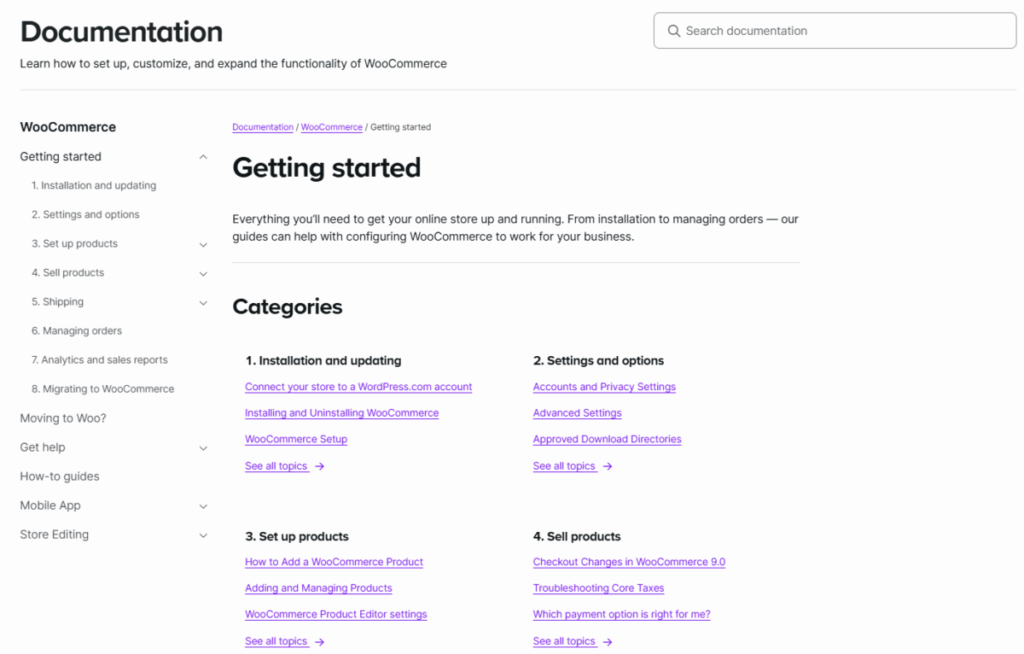The width and height of the screenshot is (1024, 654).
Task: Collapse the Getting started sidebar section
Action: click(203, 157)
